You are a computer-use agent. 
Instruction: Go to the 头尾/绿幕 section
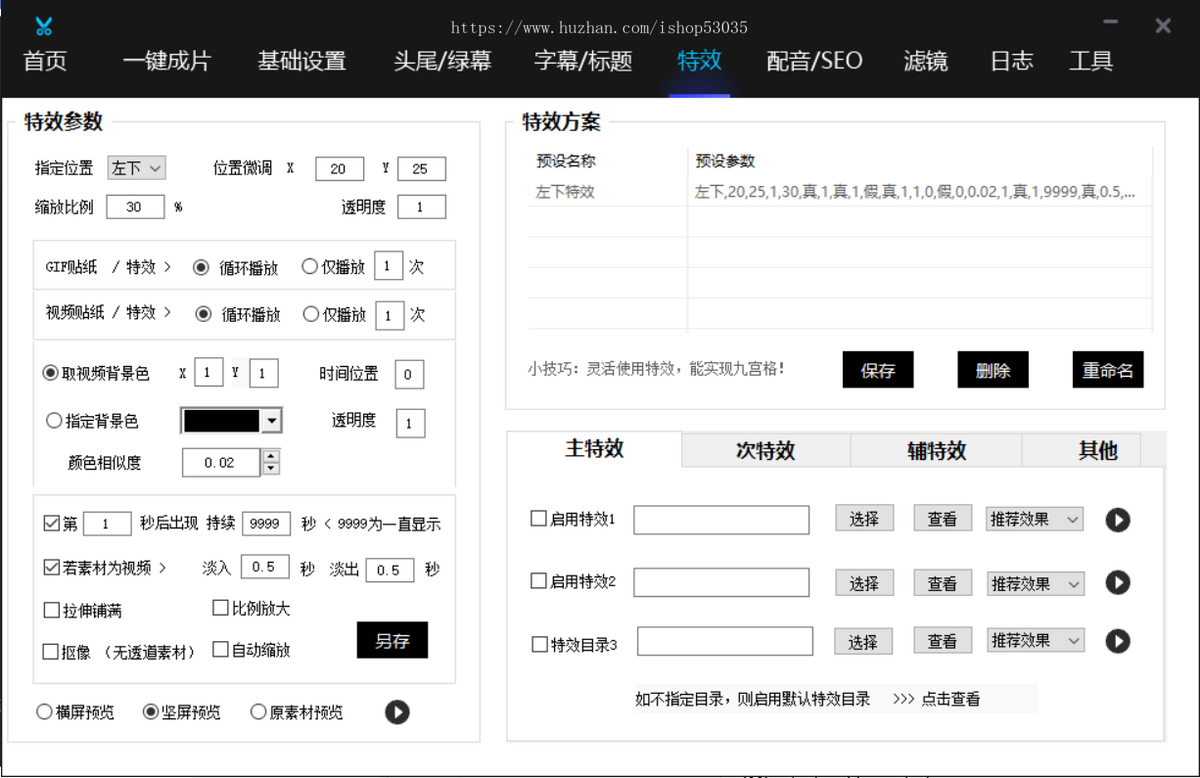pos(443,61)
